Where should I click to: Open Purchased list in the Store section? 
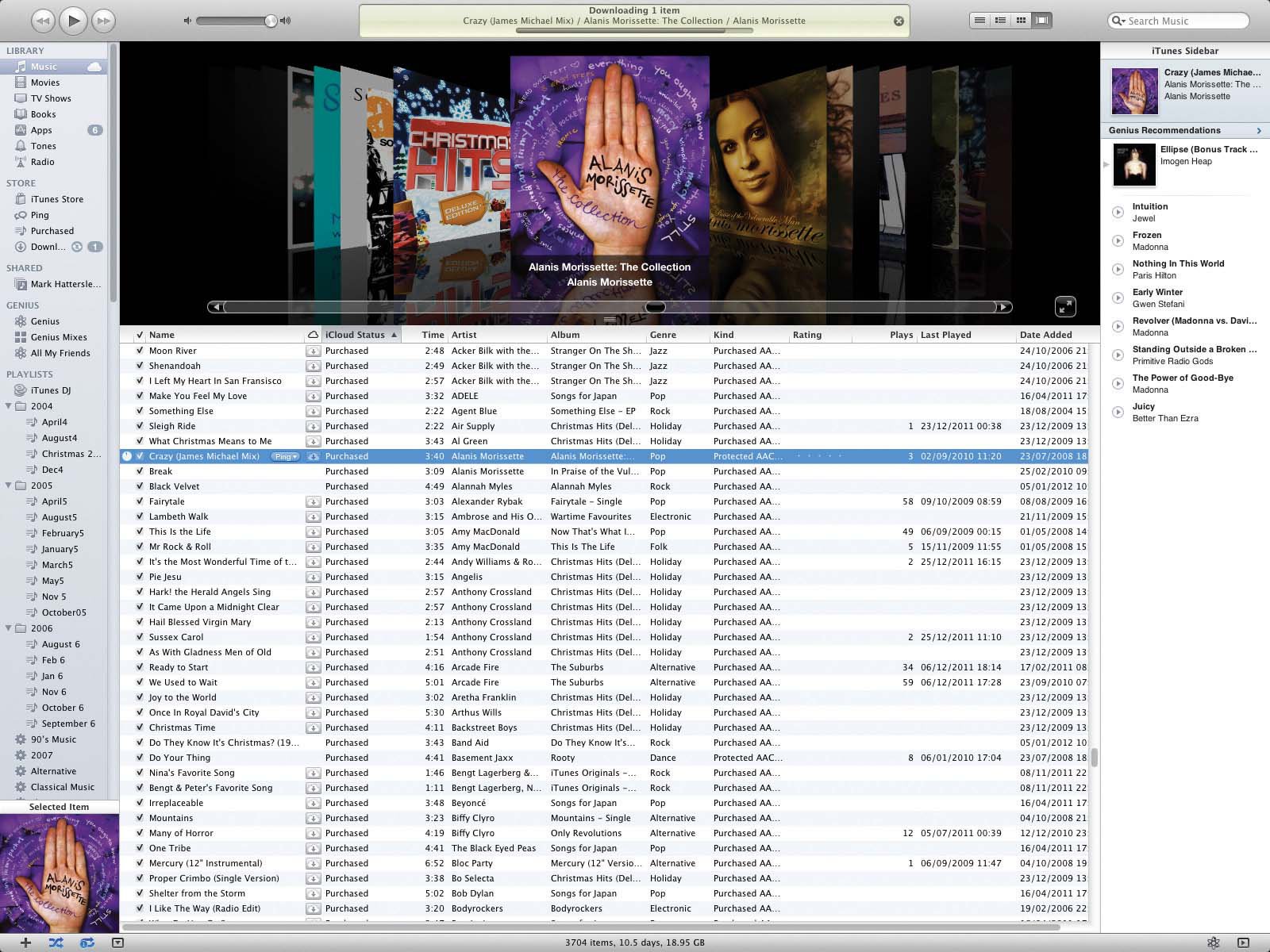(53, 231)
